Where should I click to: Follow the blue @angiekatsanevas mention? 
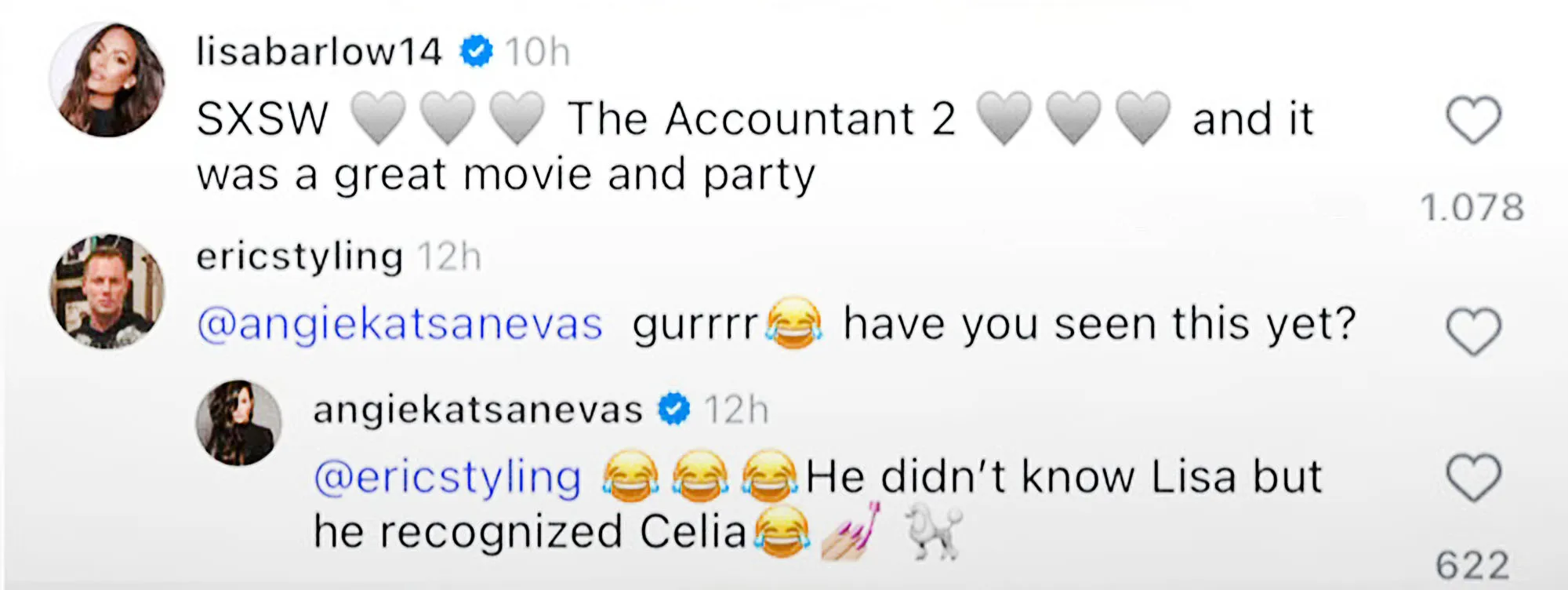click(400, 324)
